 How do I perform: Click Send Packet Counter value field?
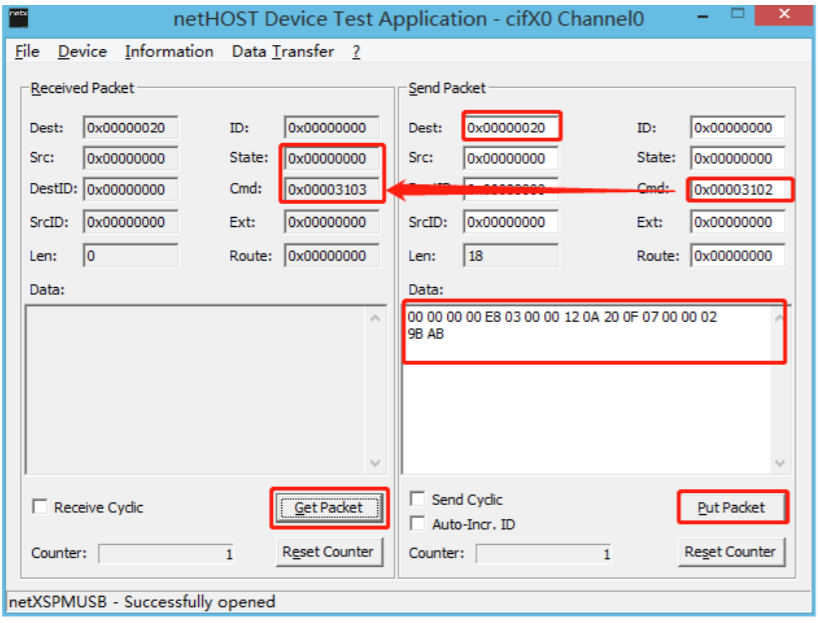click(x=544, y=554)
